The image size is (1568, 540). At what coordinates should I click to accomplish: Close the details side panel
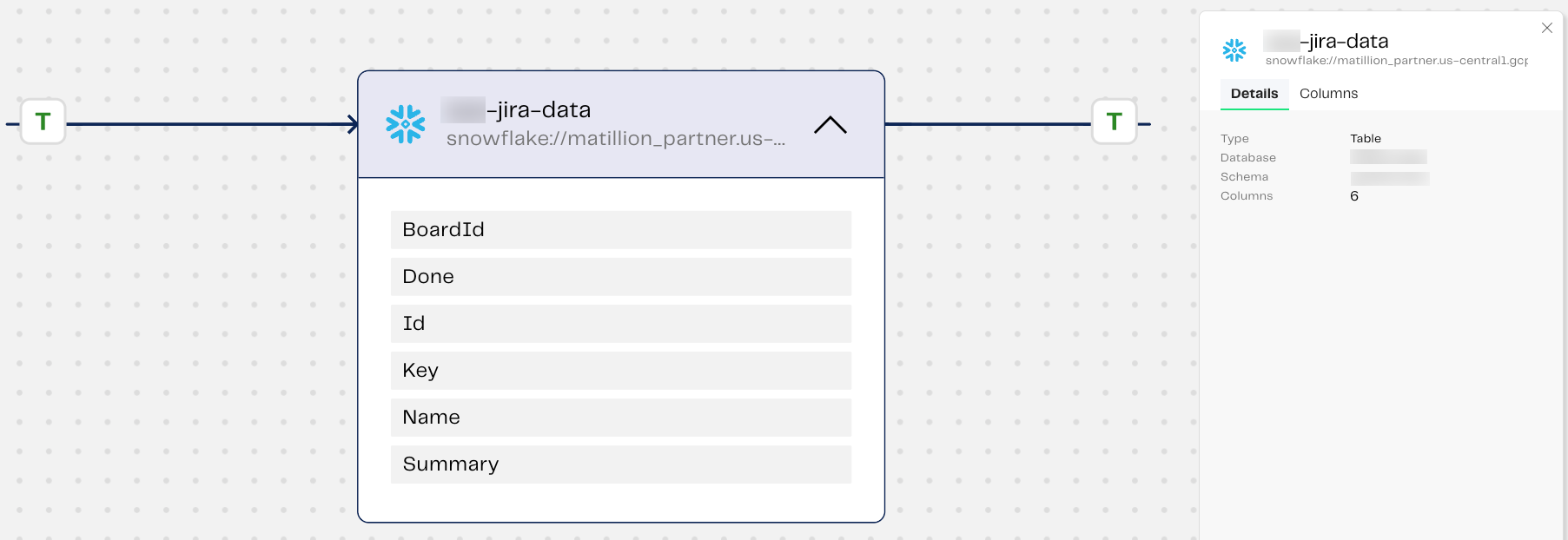pyautogui.click(x=1547, y=28)
